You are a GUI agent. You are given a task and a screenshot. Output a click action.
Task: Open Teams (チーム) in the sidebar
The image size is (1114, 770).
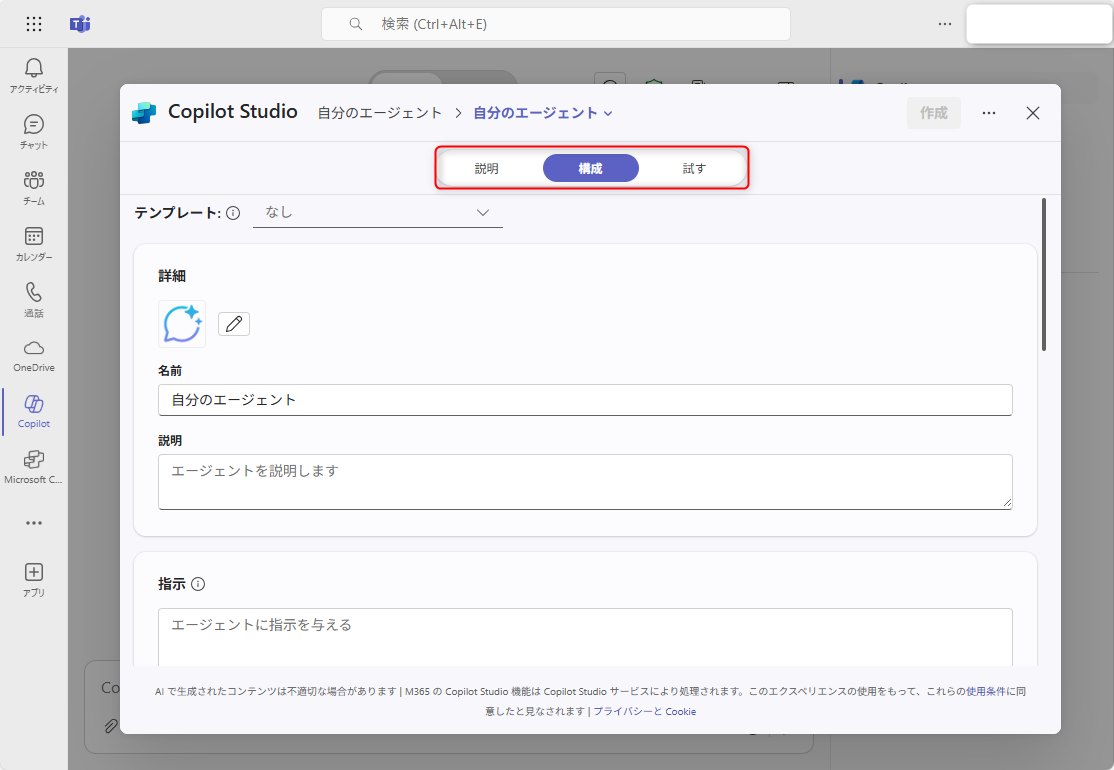coord(33,188)
